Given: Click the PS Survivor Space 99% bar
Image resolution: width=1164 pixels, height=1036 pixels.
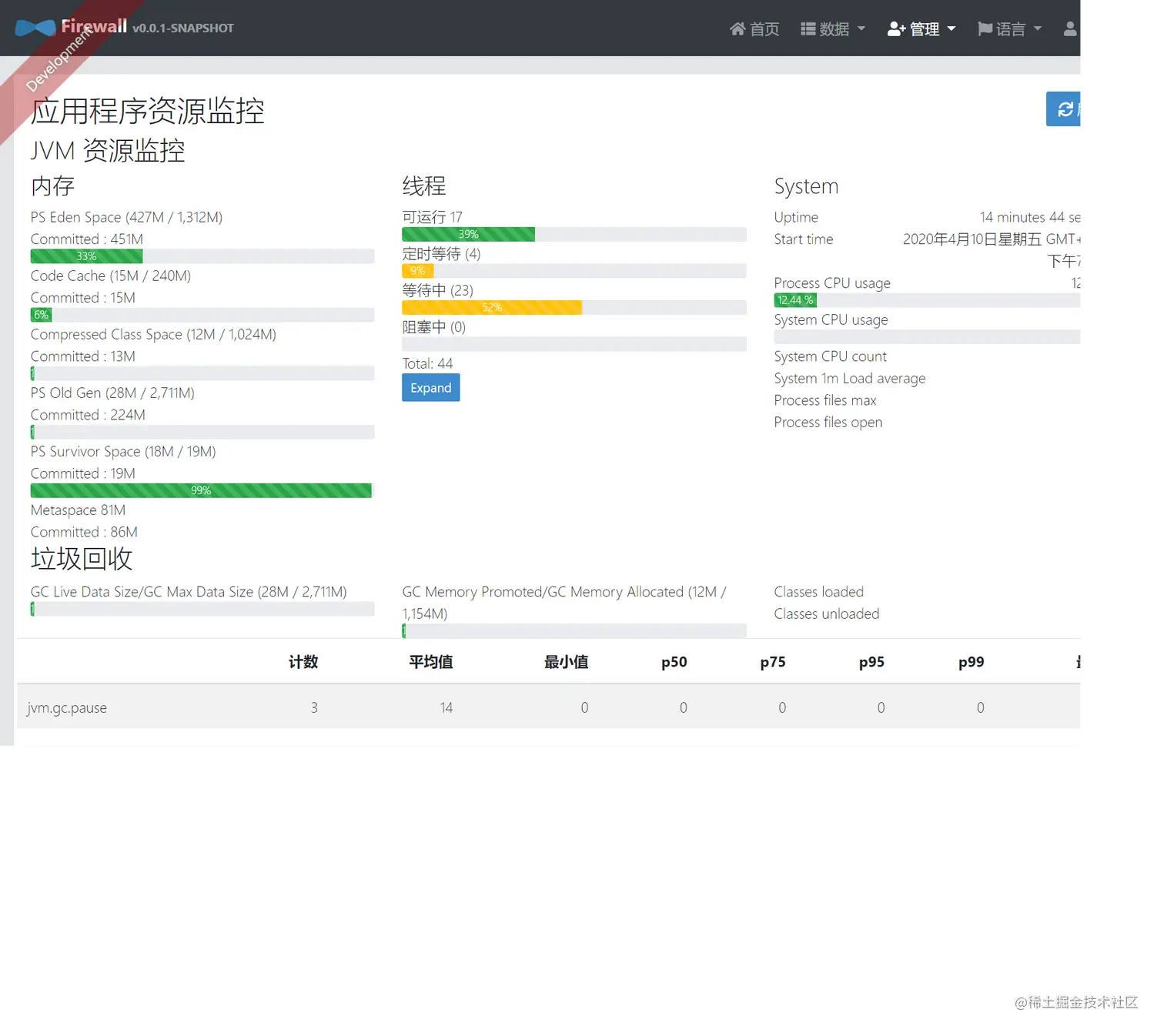Looking at the screenshot, I should point(201,490).
